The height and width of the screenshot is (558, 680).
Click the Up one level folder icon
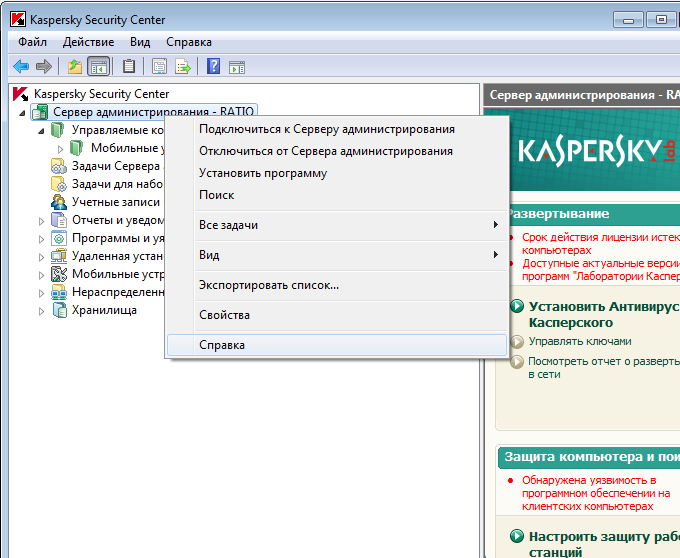tap(75, 67)
